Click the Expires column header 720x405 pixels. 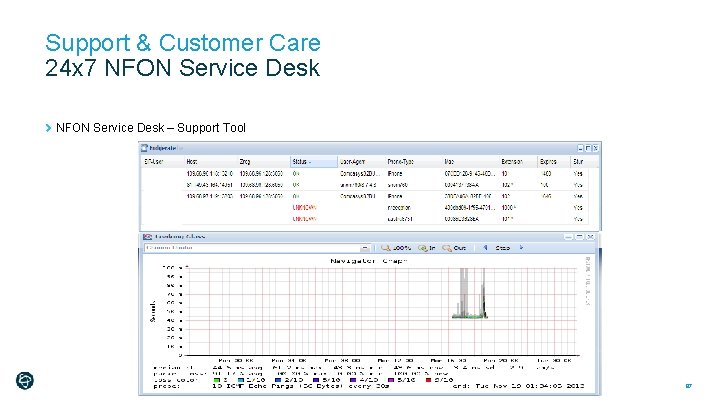(x=554, y=162)
